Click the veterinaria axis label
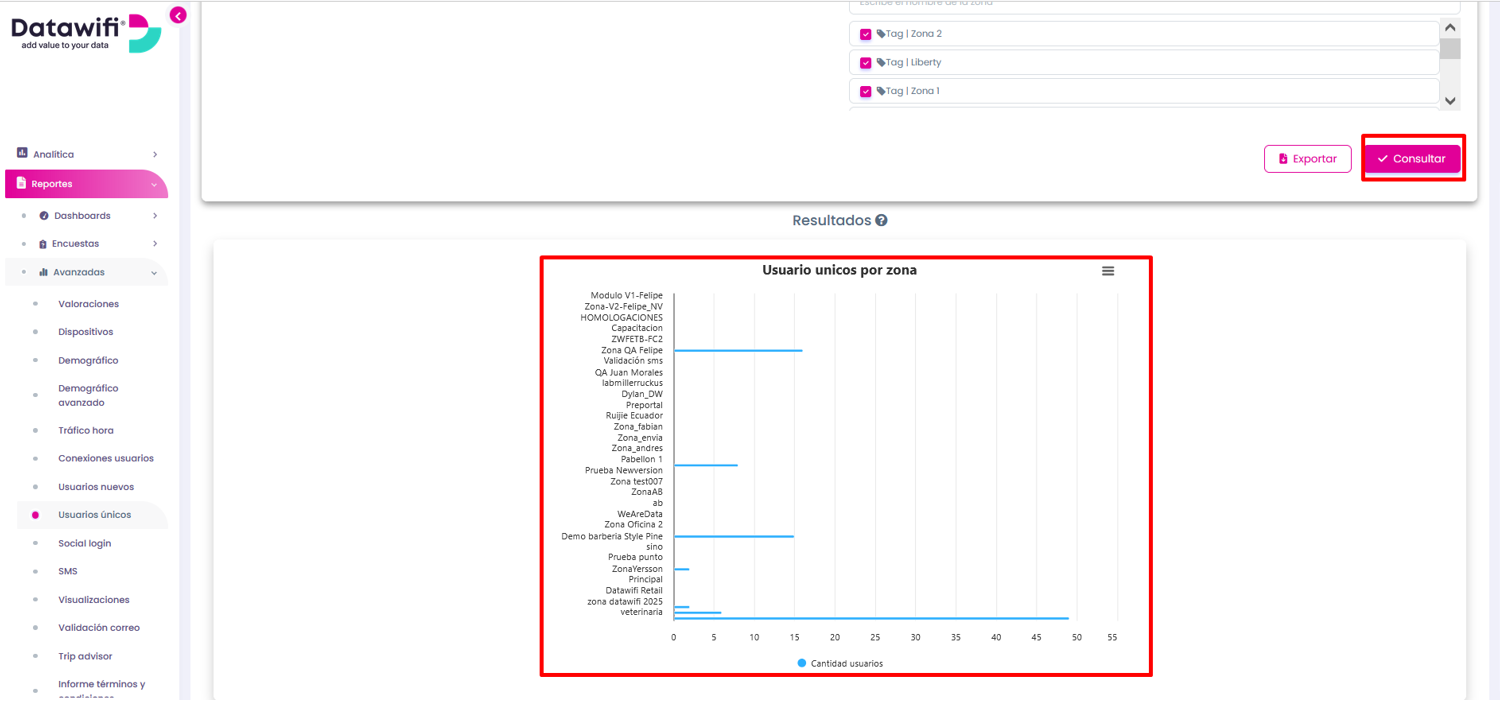1500x702 pixels. tap(641, 612)
